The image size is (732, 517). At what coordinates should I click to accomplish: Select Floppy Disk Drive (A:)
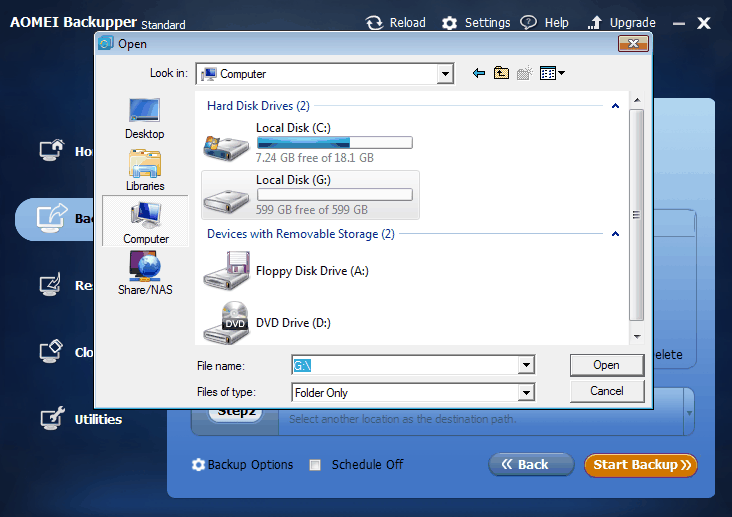coord(286,271)
